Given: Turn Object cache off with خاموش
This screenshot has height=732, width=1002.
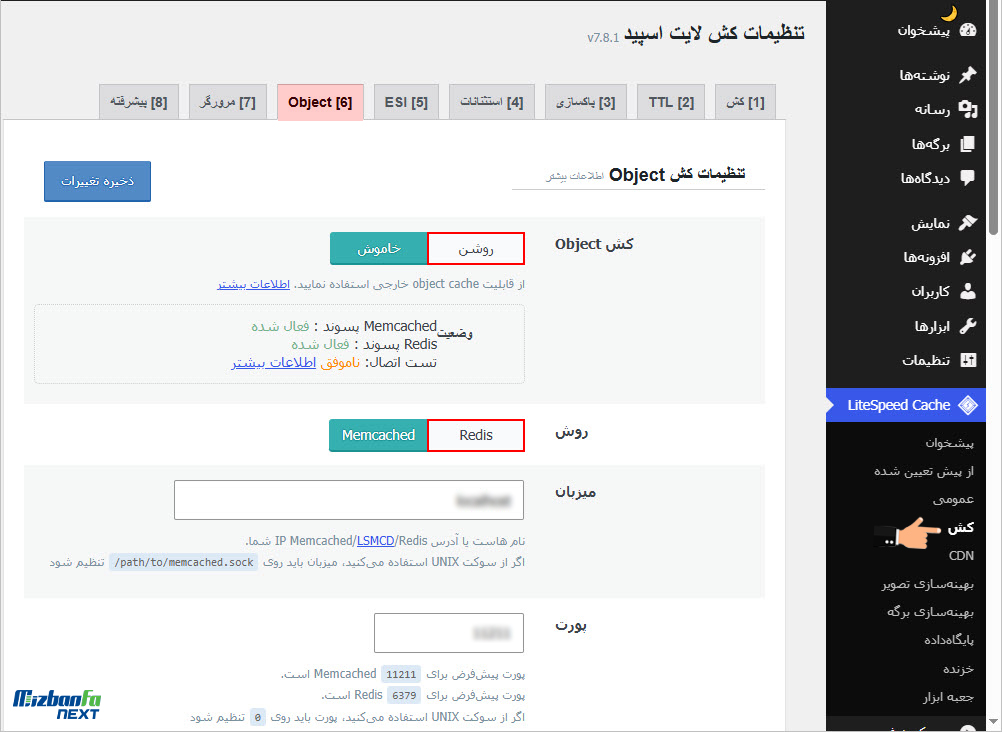Looking at the screenshot, I should [x=378, y=249].
